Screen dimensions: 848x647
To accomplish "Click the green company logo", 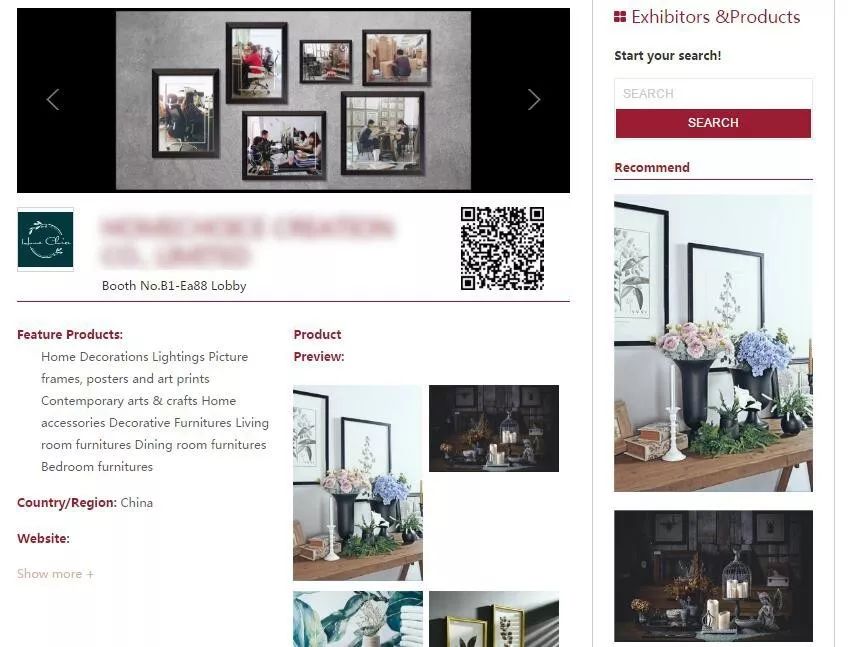I will tap(45, 239).
